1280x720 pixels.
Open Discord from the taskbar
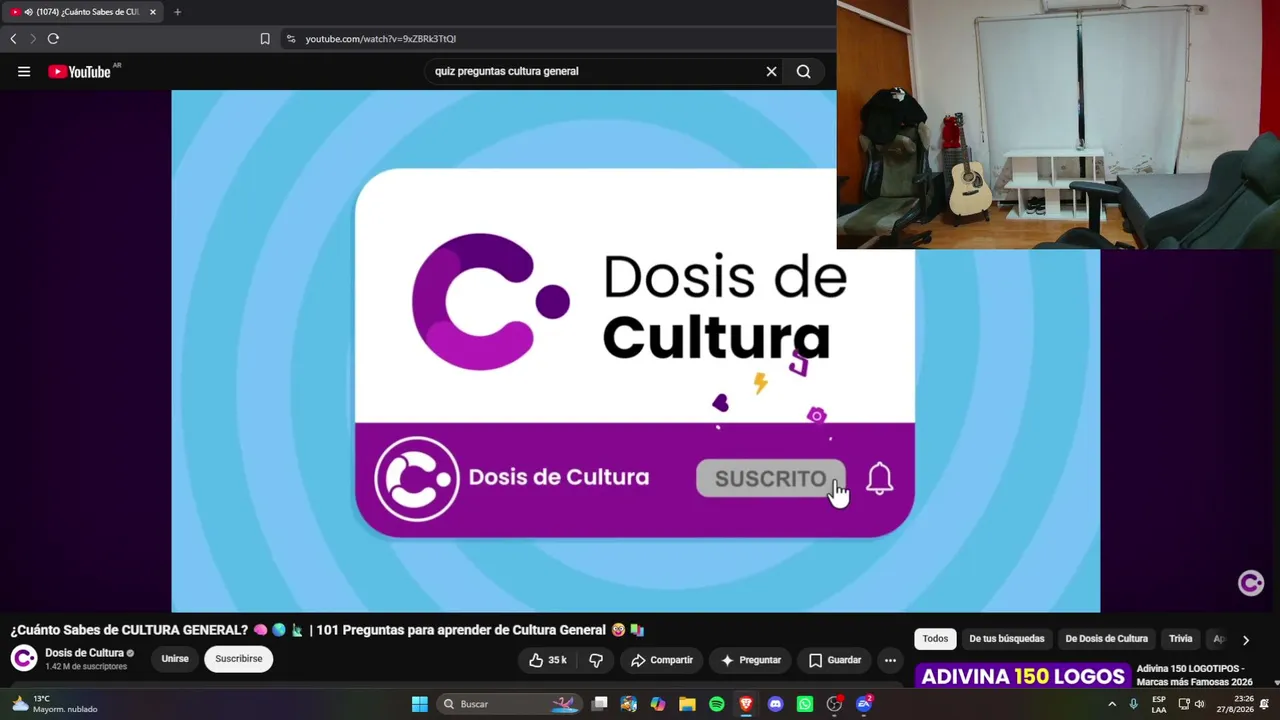point(775,704)
